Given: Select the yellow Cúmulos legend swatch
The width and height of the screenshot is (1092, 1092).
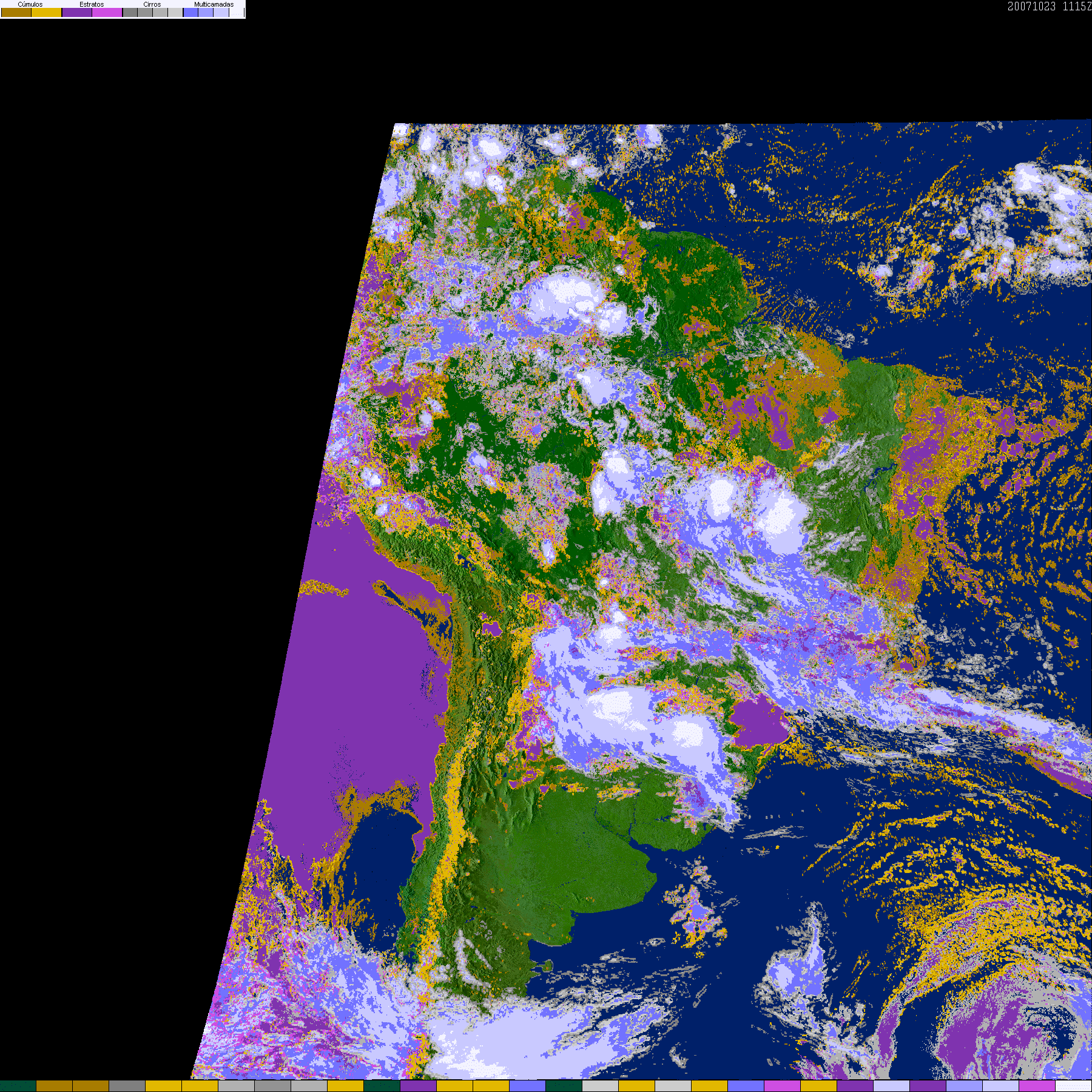Looking at the screenshot, I should [46, 12].
